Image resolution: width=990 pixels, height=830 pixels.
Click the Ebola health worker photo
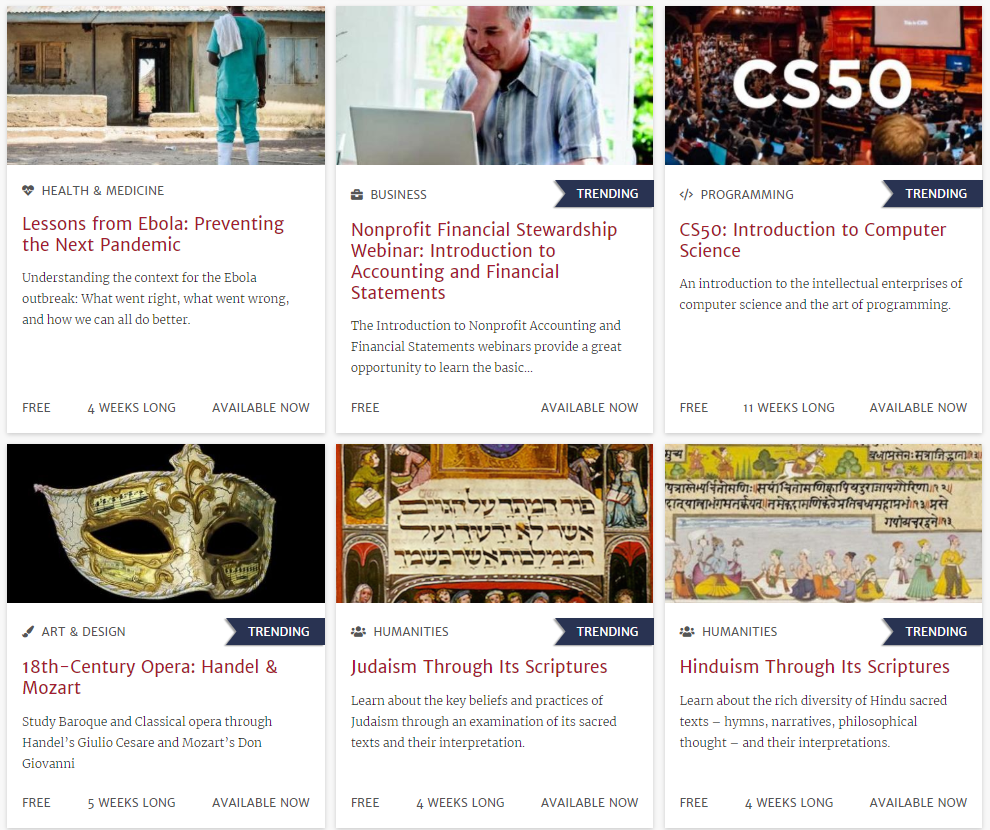coord(166,86)
